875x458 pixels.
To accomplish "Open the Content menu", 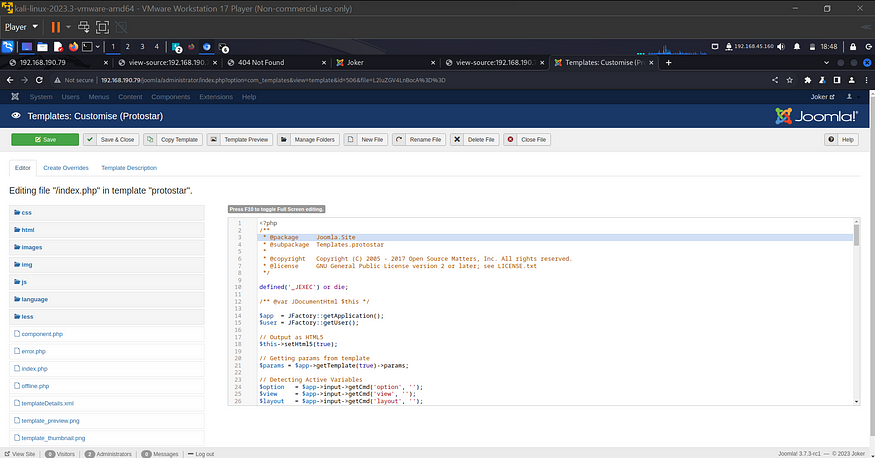I will tap(130, 97).
